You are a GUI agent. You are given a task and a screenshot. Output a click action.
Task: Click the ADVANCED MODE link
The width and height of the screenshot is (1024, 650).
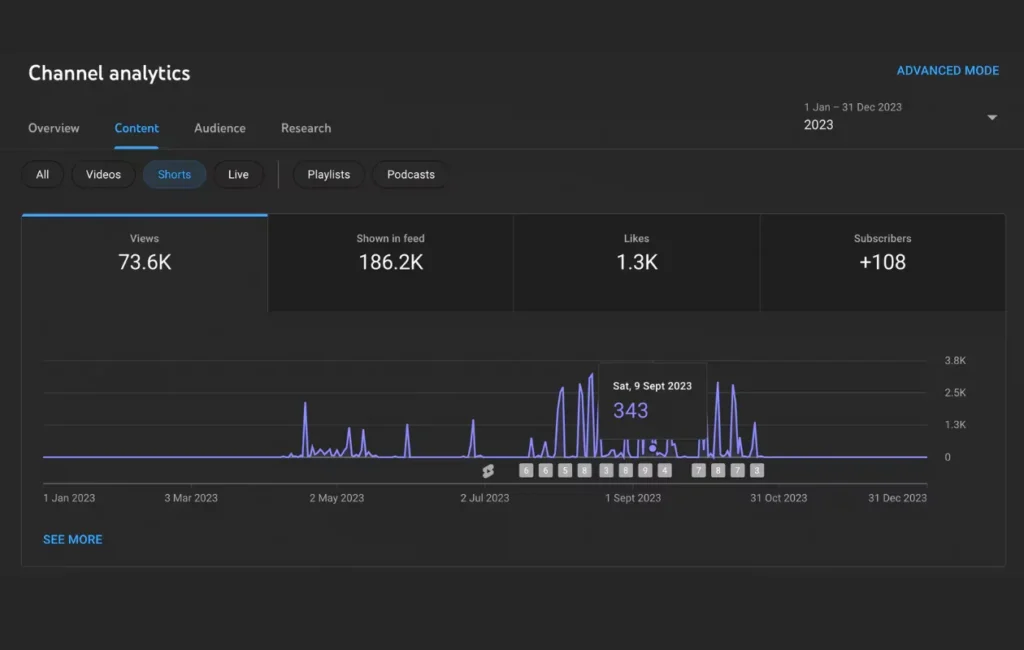coord(947,71)
